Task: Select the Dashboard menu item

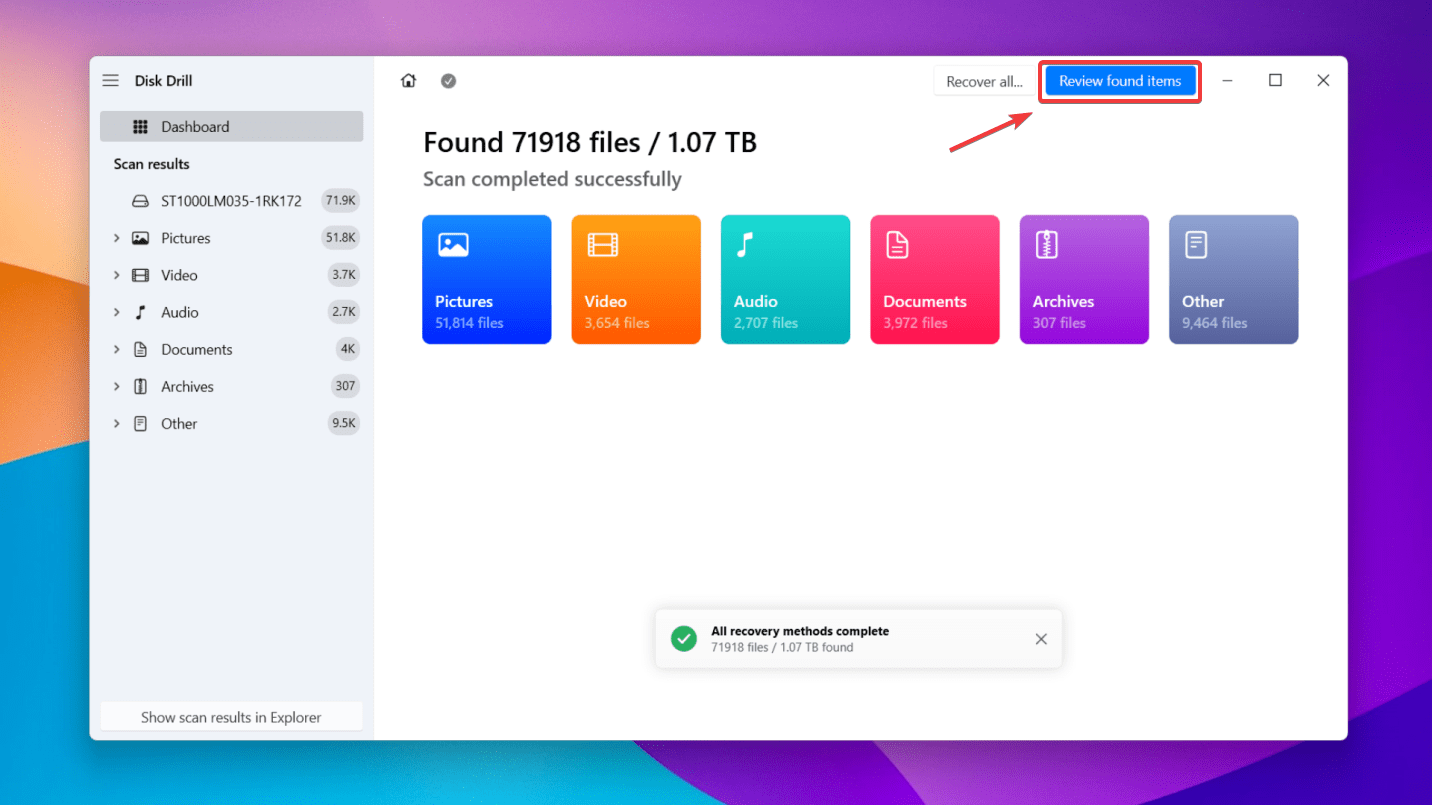Action: click(231, 127)
